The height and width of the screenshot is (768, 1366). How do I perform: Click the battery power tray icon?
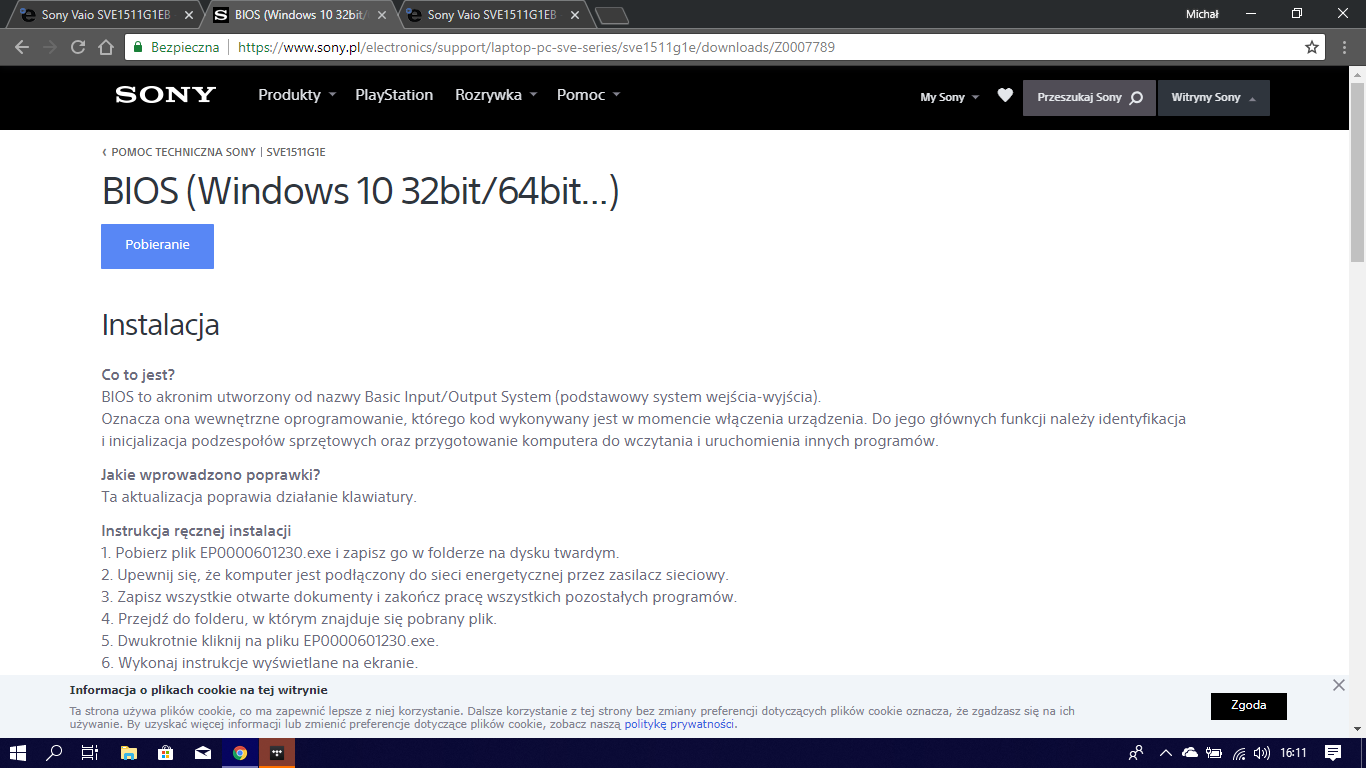(1214, 753)
